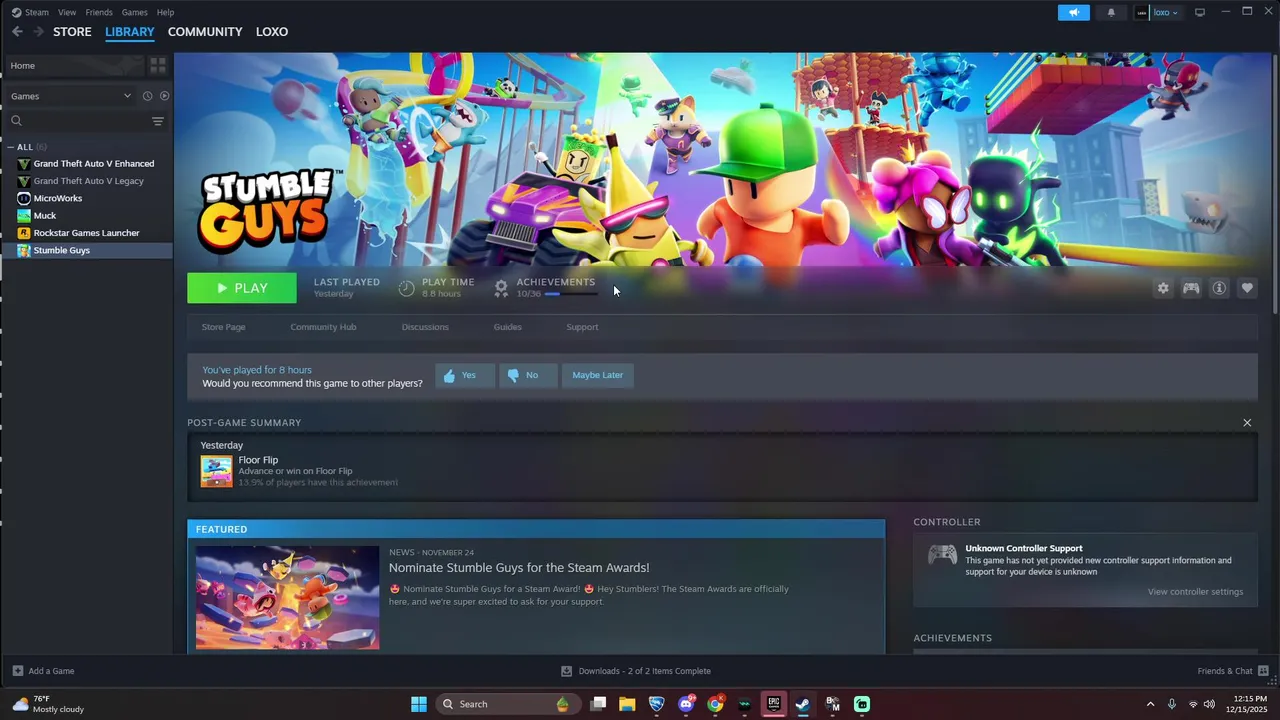Show hidden system tray icons chevron
This screenshot has height=720, width=1280.
pos(1150,704)
